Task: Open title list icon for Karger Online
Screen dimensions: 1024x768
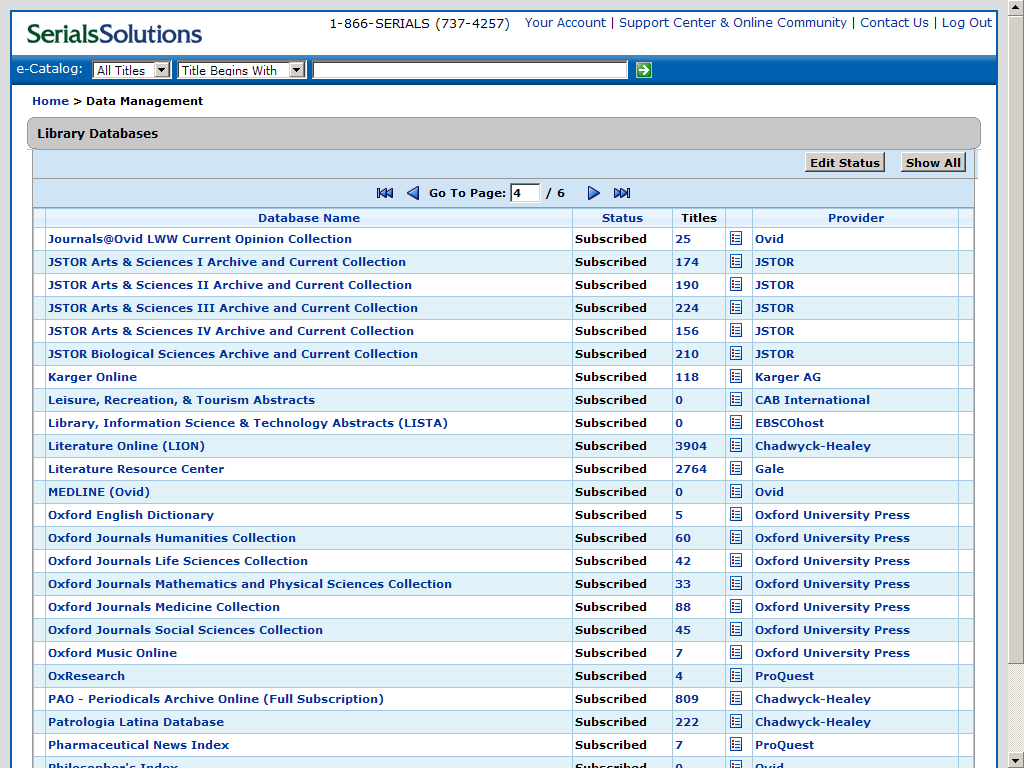Action: (x=736, y=376)
